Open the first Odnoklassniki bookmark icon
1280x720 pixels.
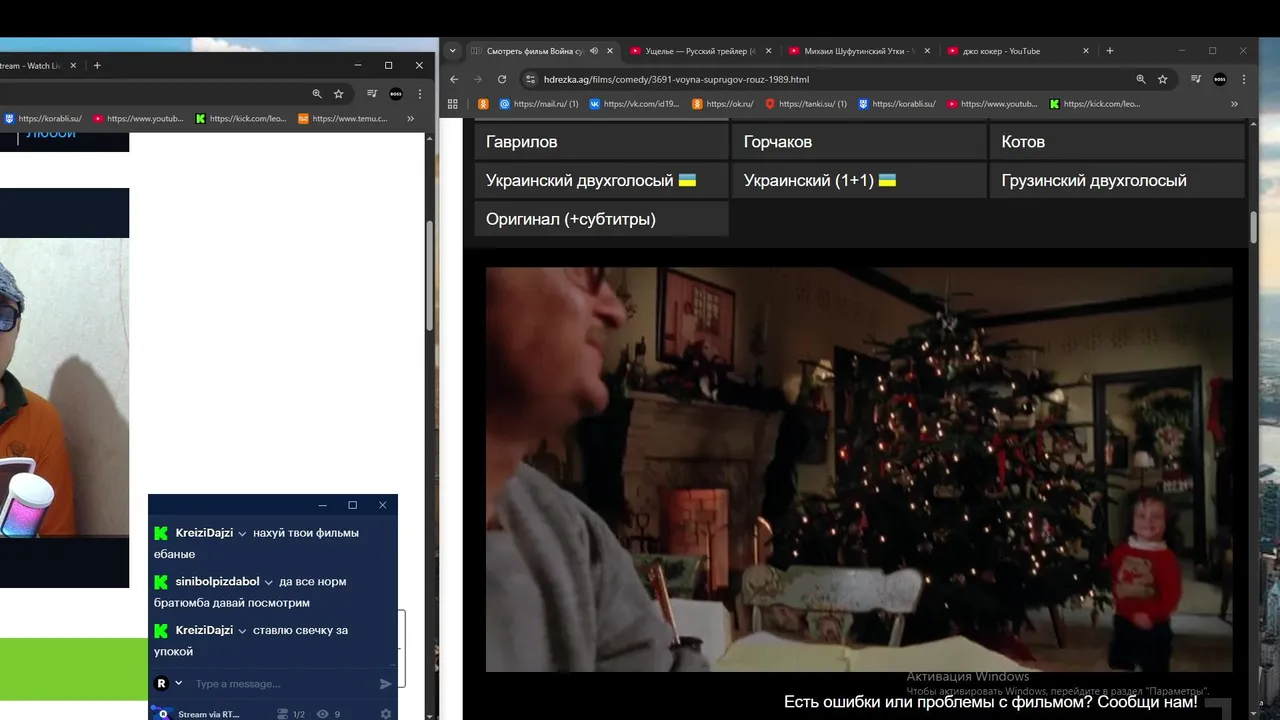[483, 103]
